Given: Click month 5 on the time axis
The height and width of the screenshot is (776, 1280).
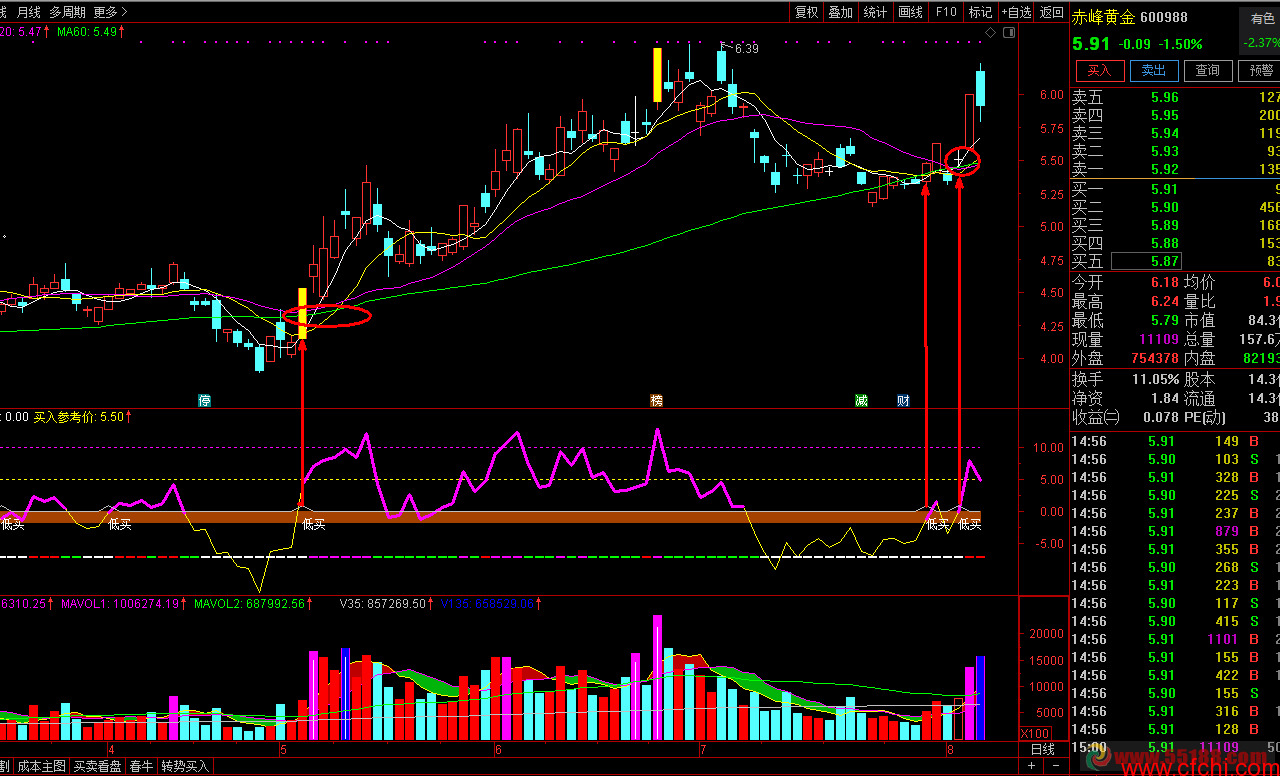Looking at the screenshot, I should tap(283, 749).
